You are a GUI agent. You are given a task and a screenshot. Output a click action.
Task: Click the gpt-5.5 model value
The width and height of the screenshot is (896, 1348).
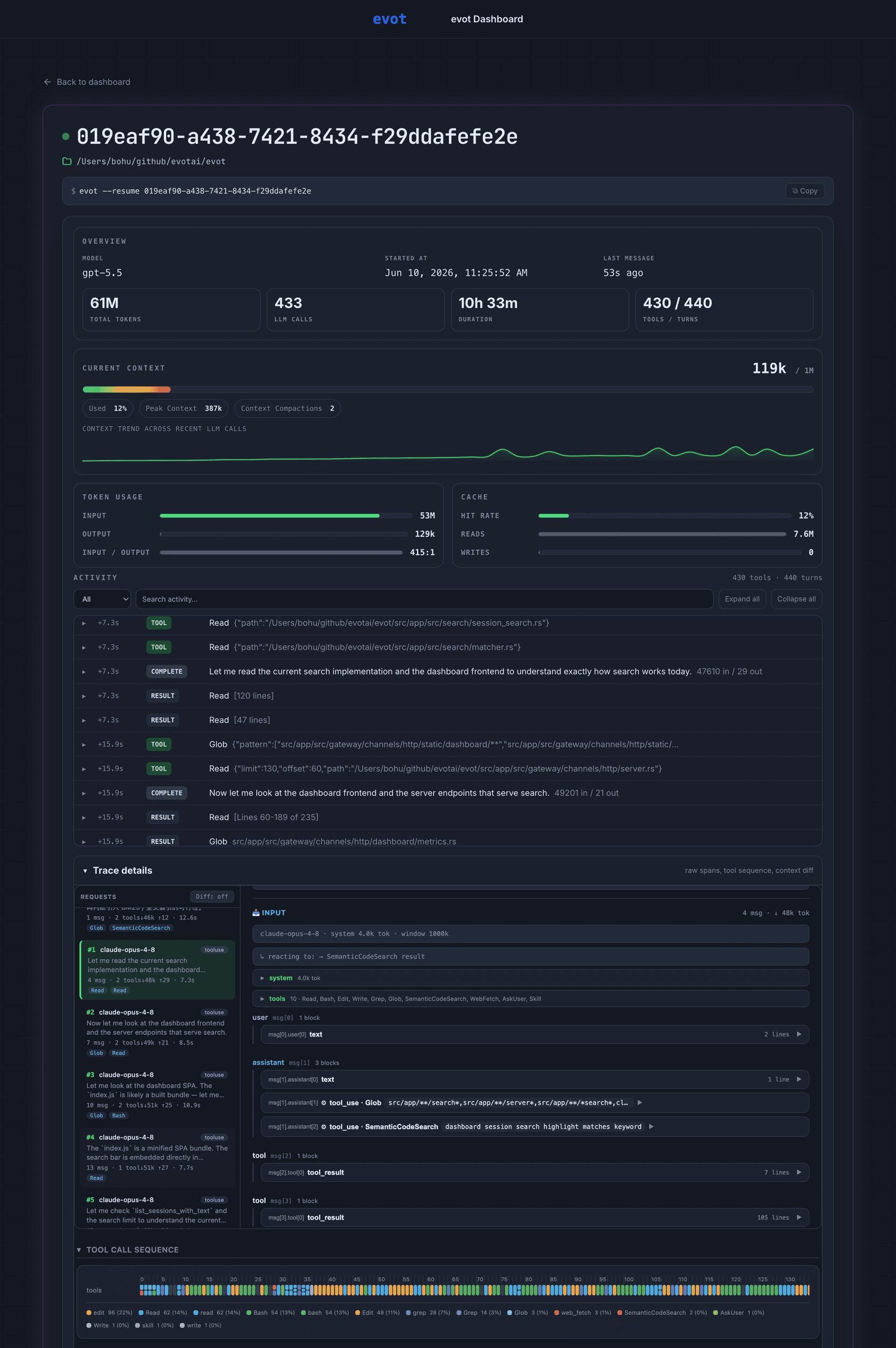pyautogui.click(x=102, y=273)
